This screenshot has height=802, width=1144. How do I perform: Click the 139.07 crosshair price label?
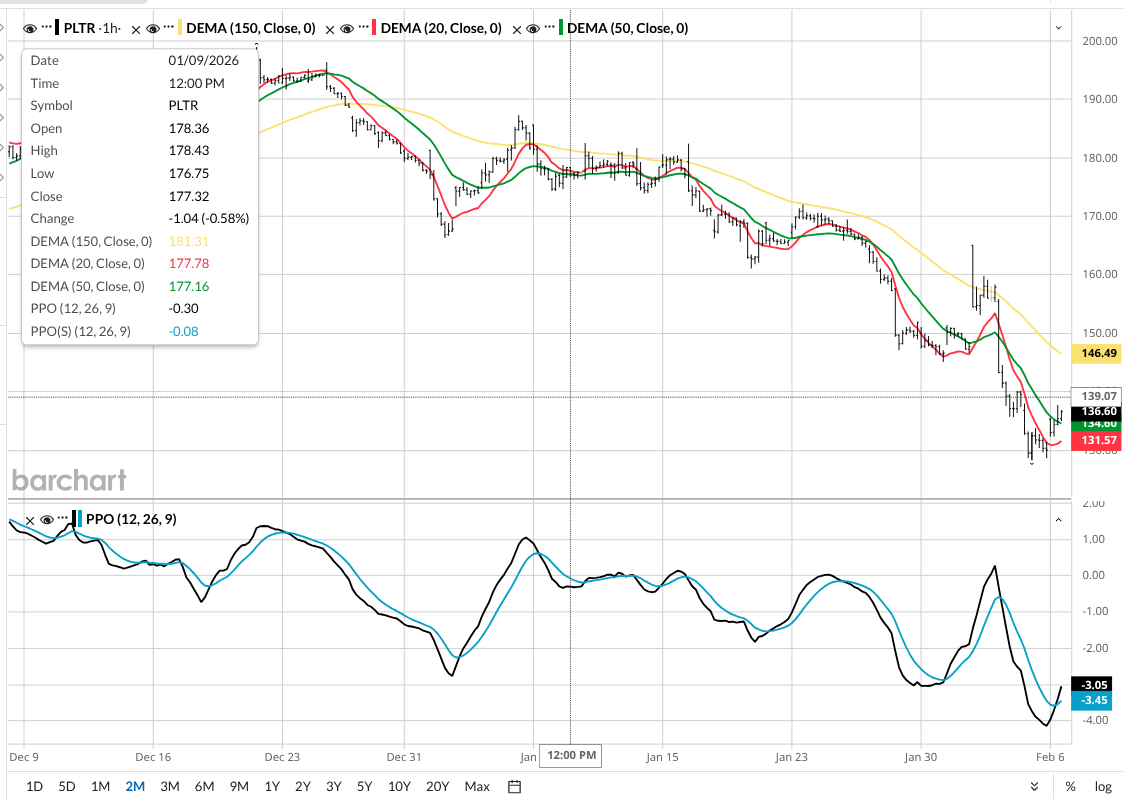pos(1097,396)
